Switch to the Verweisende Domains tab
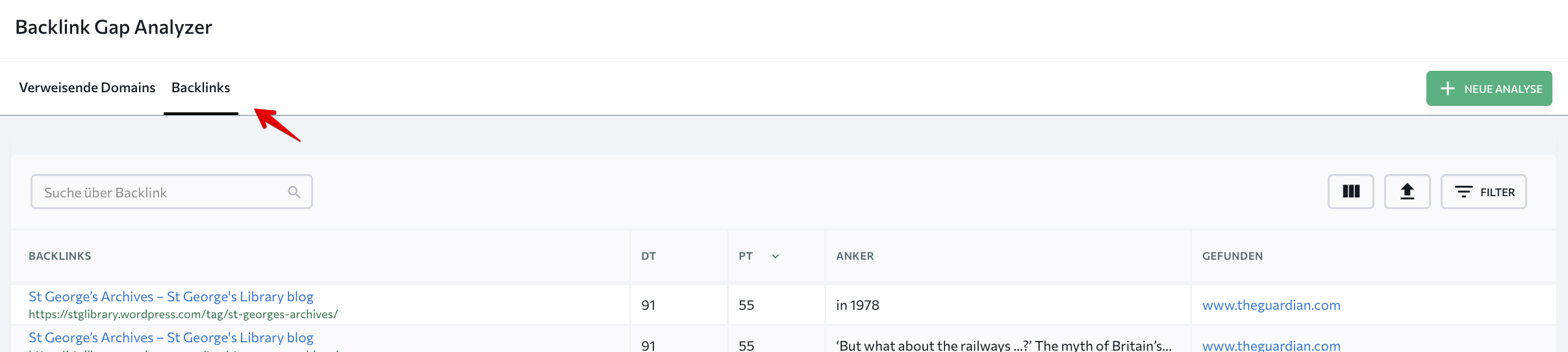The width and height of the screenshot is (1568, 352). coord(87,88)
